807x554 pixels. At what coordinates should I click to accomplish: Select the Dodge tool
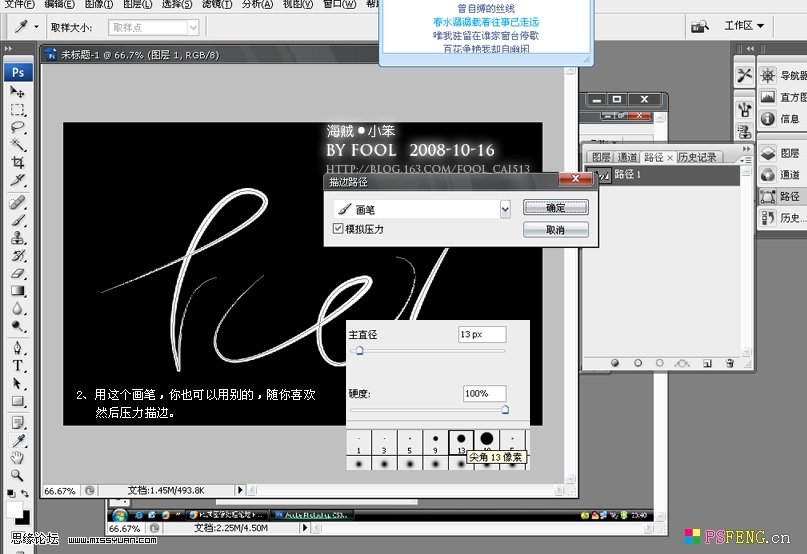[x=17, y=326]
